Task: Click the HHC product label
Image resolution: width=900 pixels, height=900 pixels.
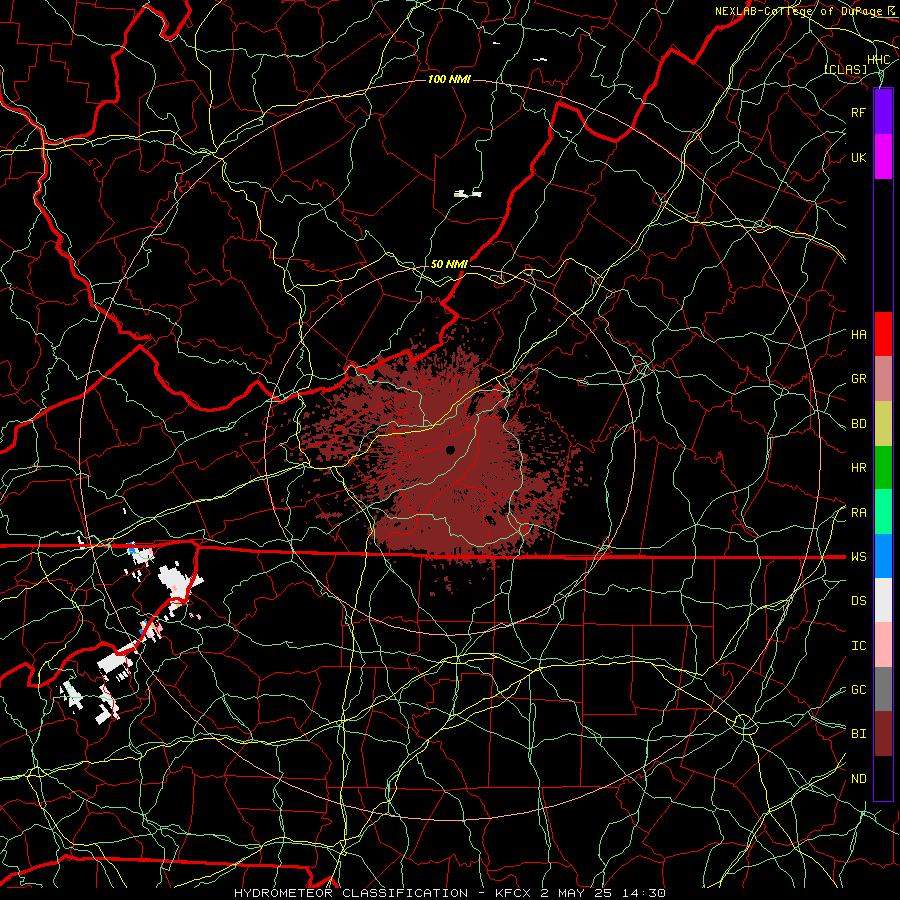Action: (879, 60)
